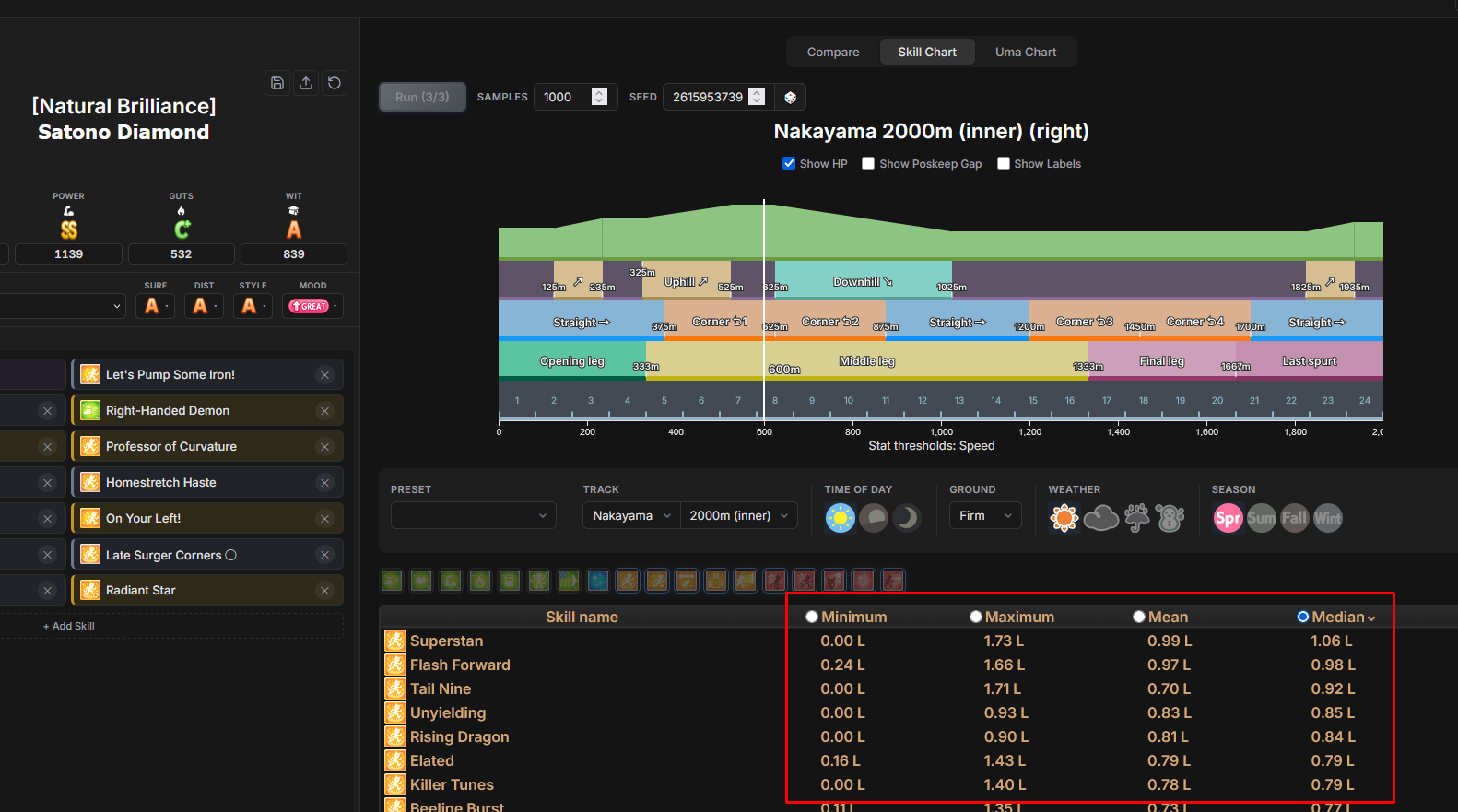The image size is (1458, 812).
Task: Click the Power stat input field
Action: (x=69, y=253)
